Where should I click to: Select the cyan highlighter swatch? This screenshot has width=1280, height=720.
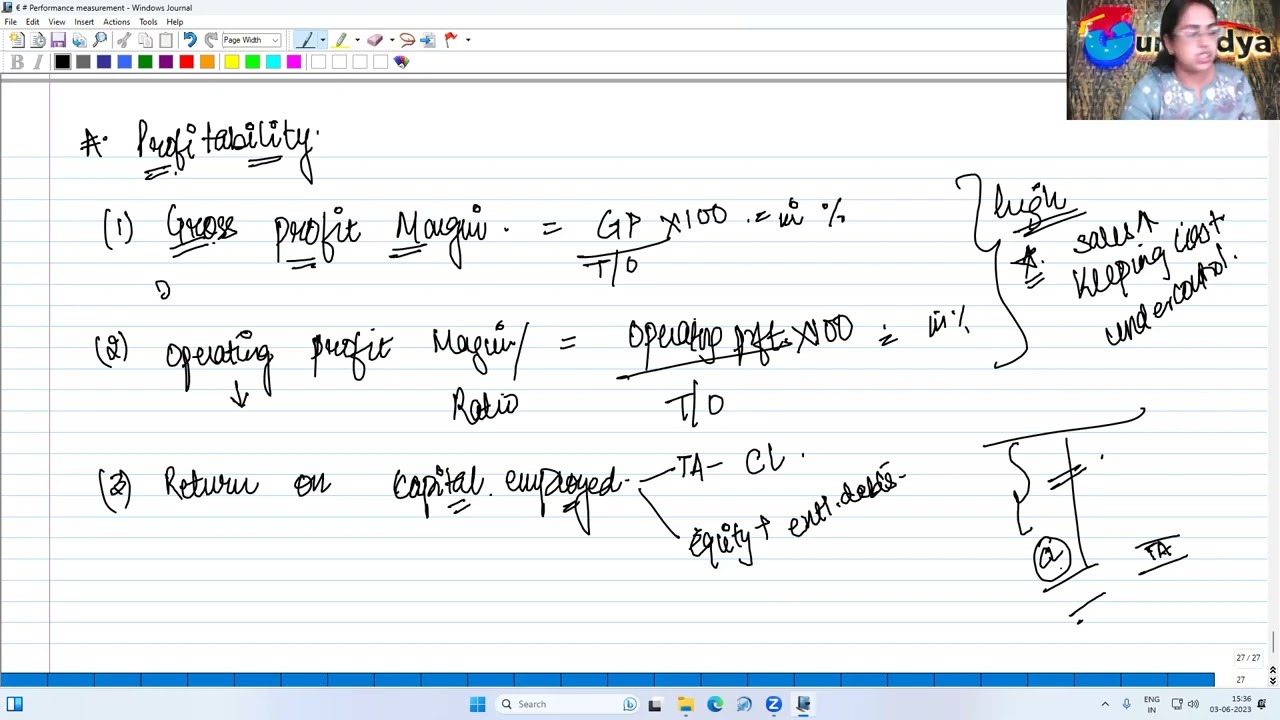click(273, 62)
